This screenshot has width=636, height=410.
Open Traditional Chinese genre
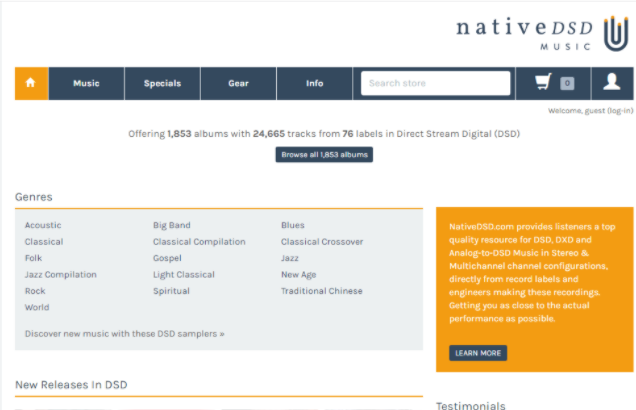coord(322,291)
